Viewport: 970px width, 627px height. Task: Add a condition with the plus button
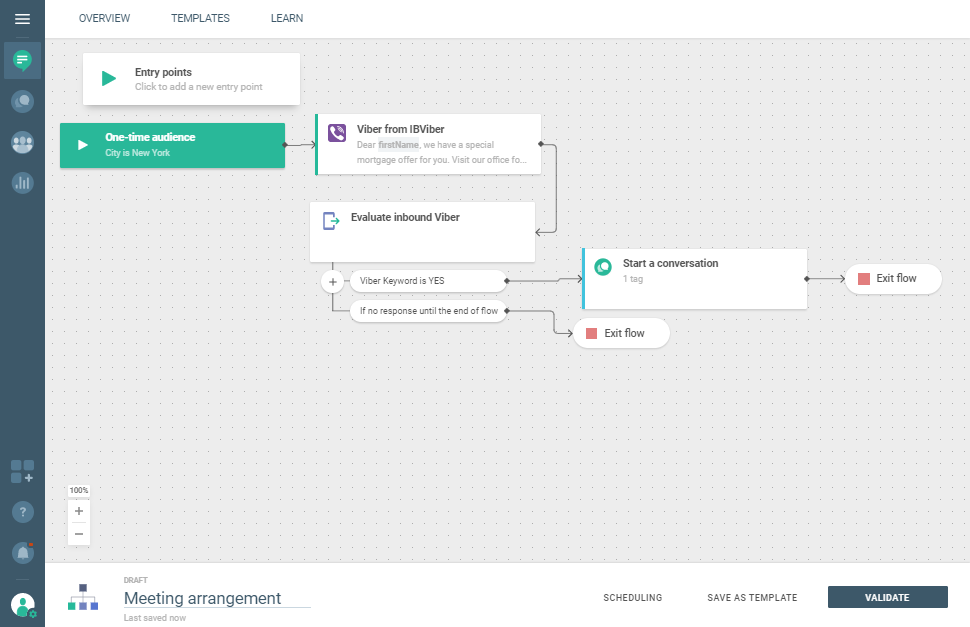(x=332, y=282)
